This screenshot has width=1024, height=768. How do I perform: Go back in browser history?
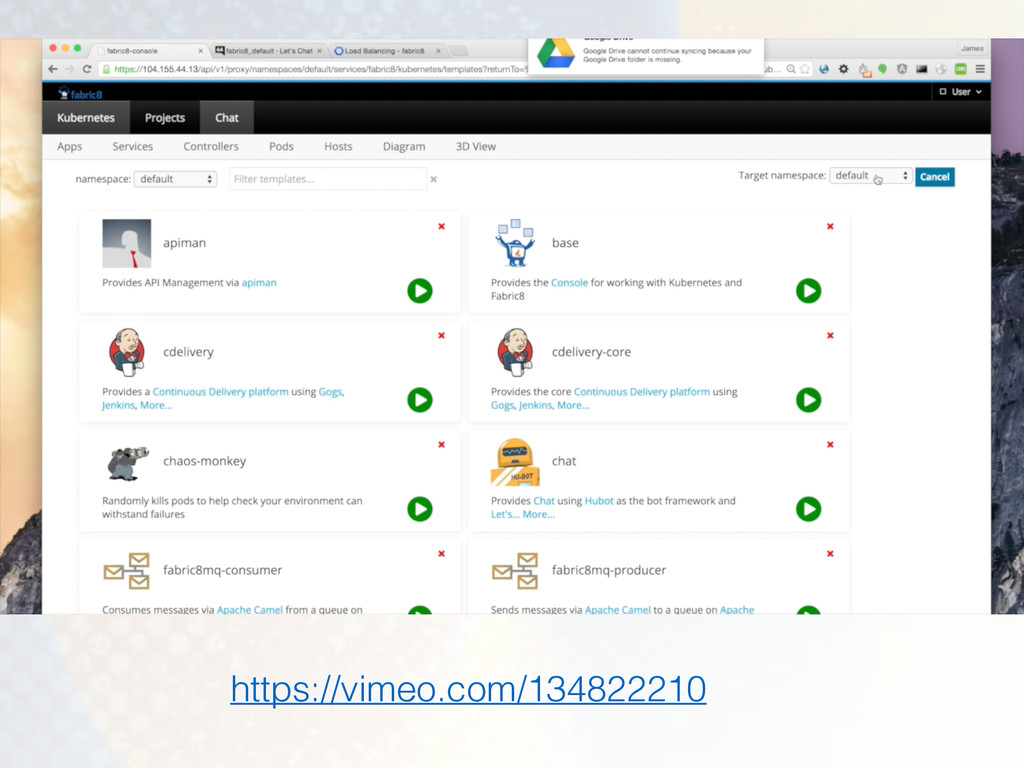pyautogui.click(x=53, y=69)
